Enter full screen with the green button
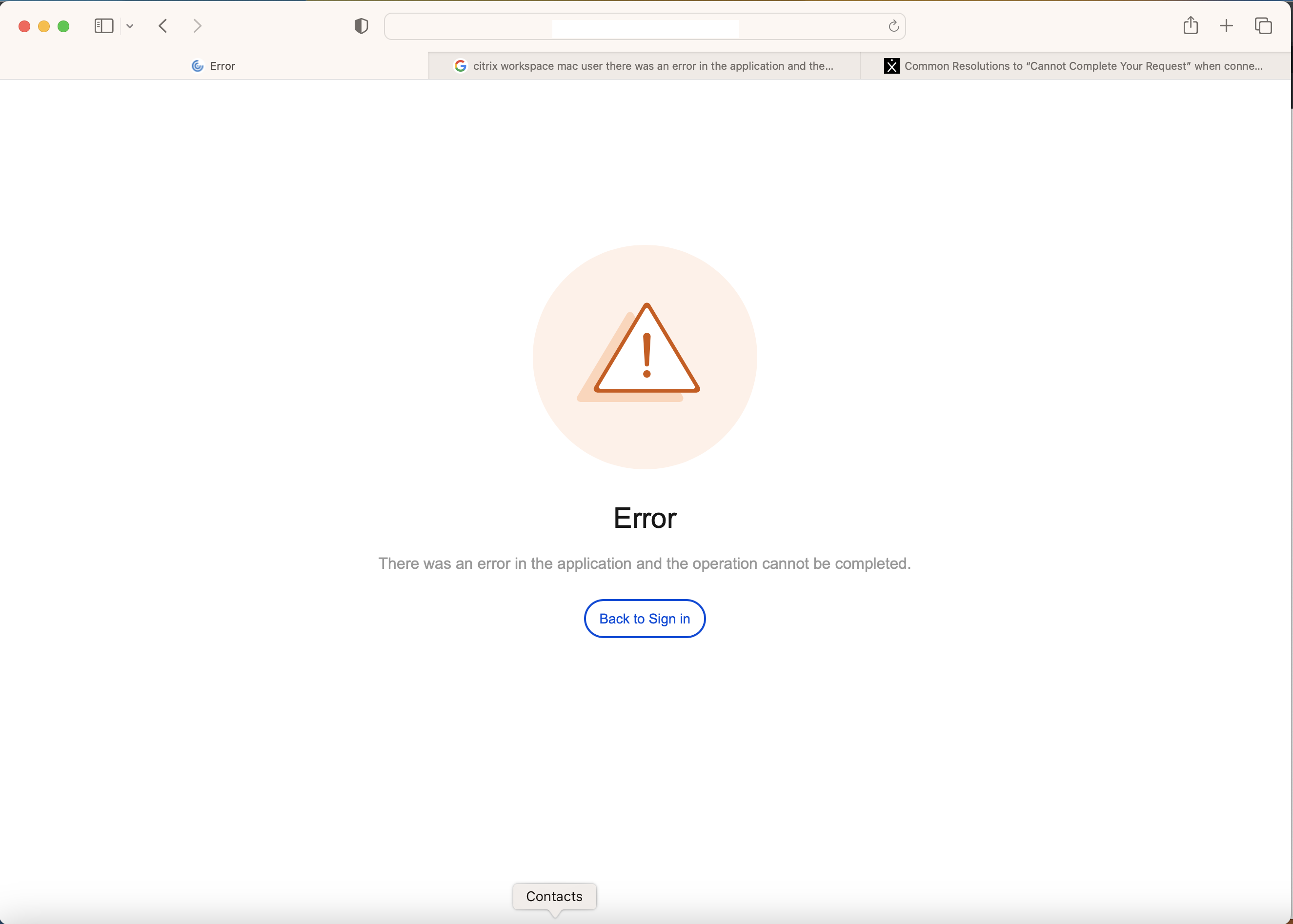 (x=64, y=26)
